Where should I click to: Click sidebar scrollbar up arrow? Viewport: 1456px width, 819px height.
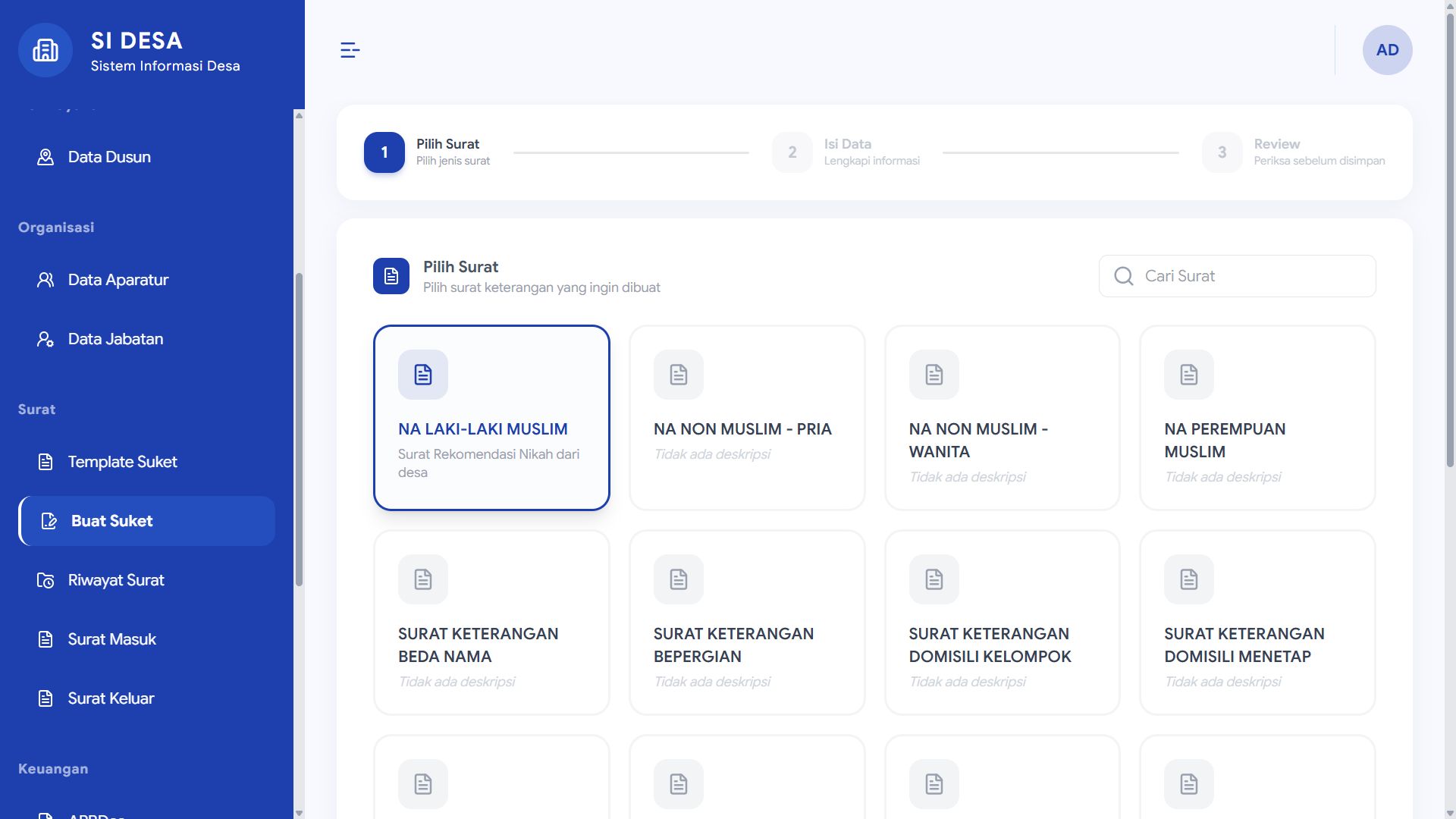299,116
